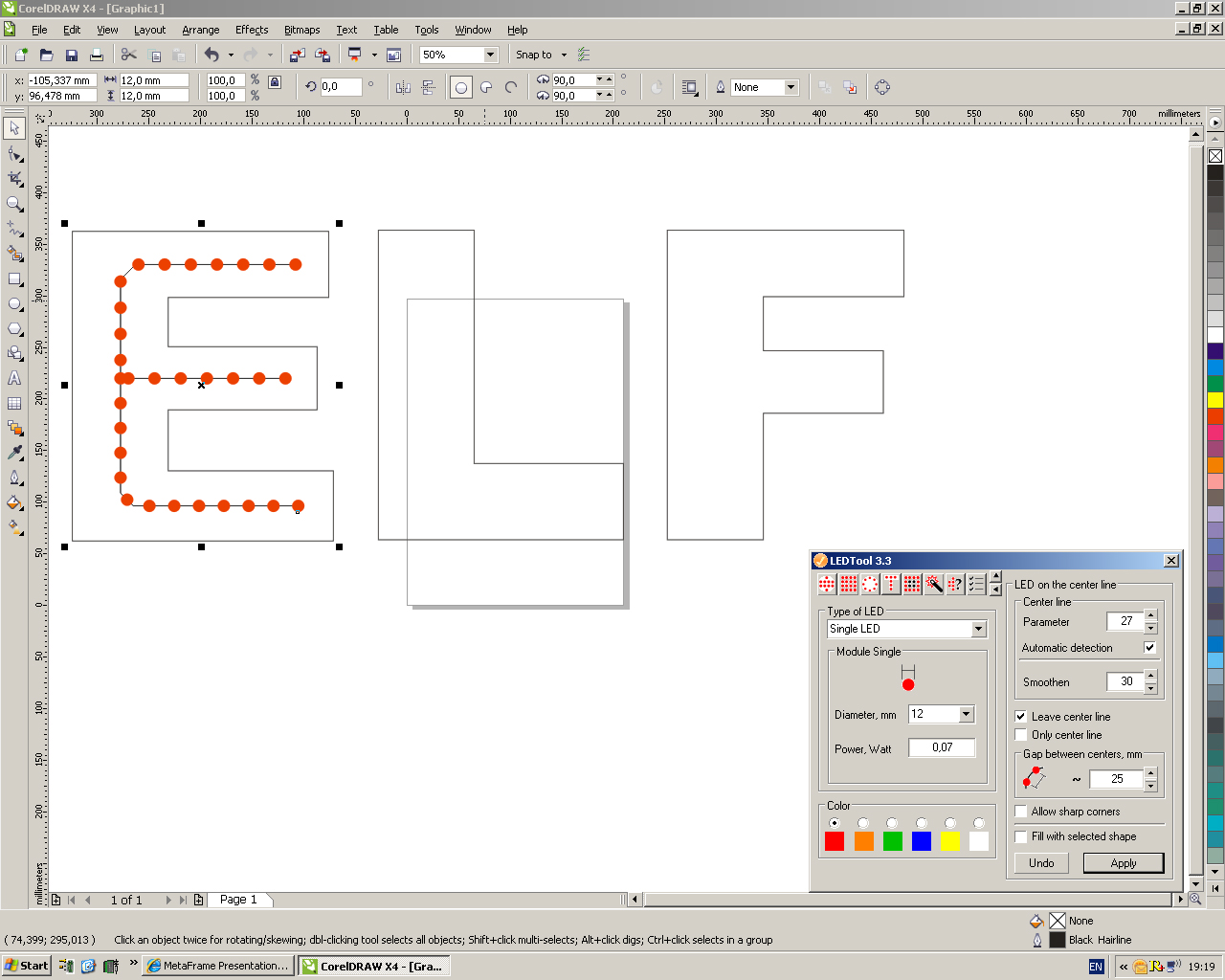Click the Import icon in the toolbar

click(x=298, y=56)
